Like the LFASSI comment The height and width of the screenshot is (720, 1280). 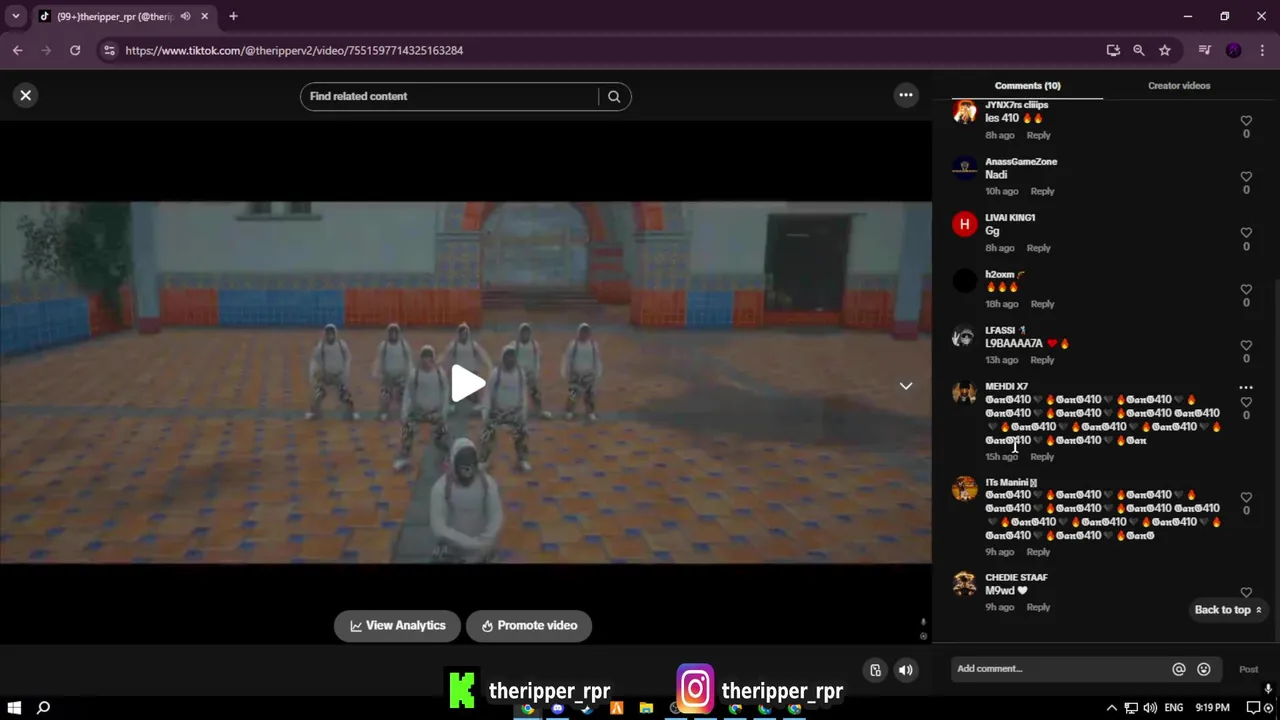(1246, 346)
